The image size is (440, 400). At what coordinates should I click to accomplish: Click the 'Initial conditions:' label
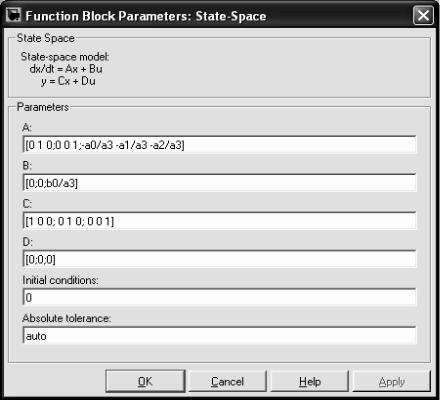pos(60,280)
